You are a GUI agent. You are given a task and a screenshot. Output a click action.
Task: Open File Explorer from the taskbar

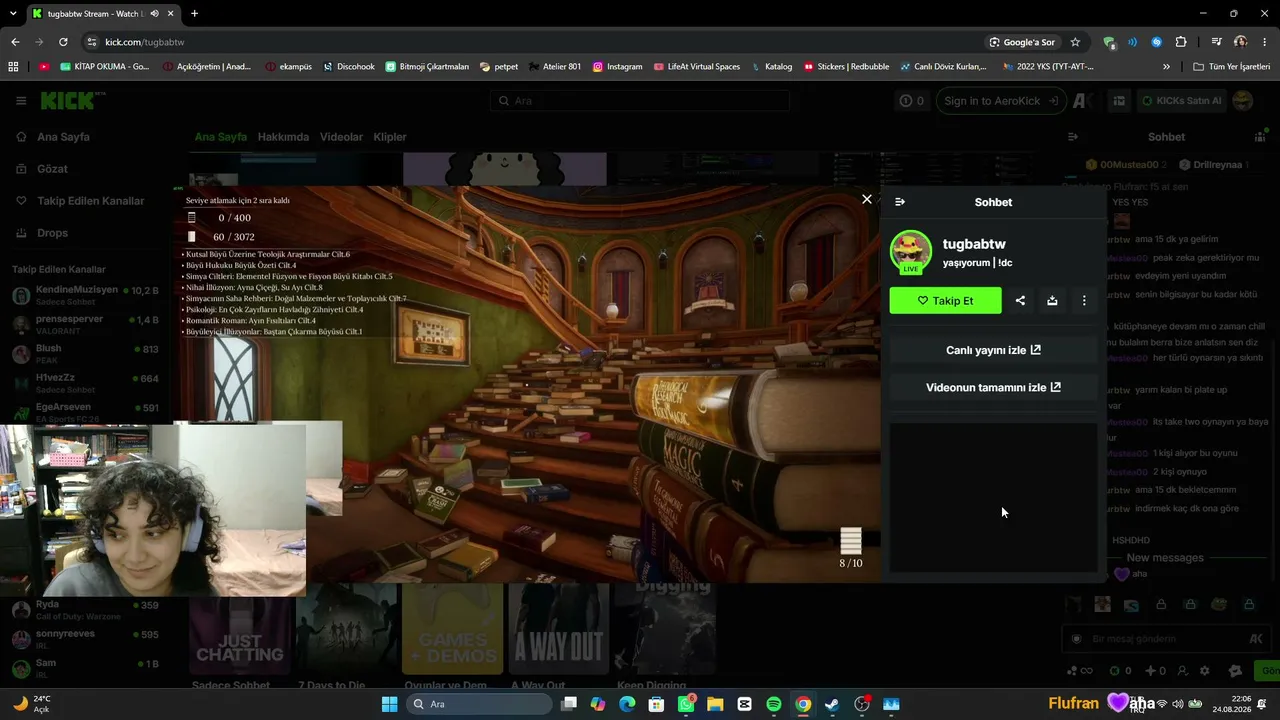click(x=715, y=704)
